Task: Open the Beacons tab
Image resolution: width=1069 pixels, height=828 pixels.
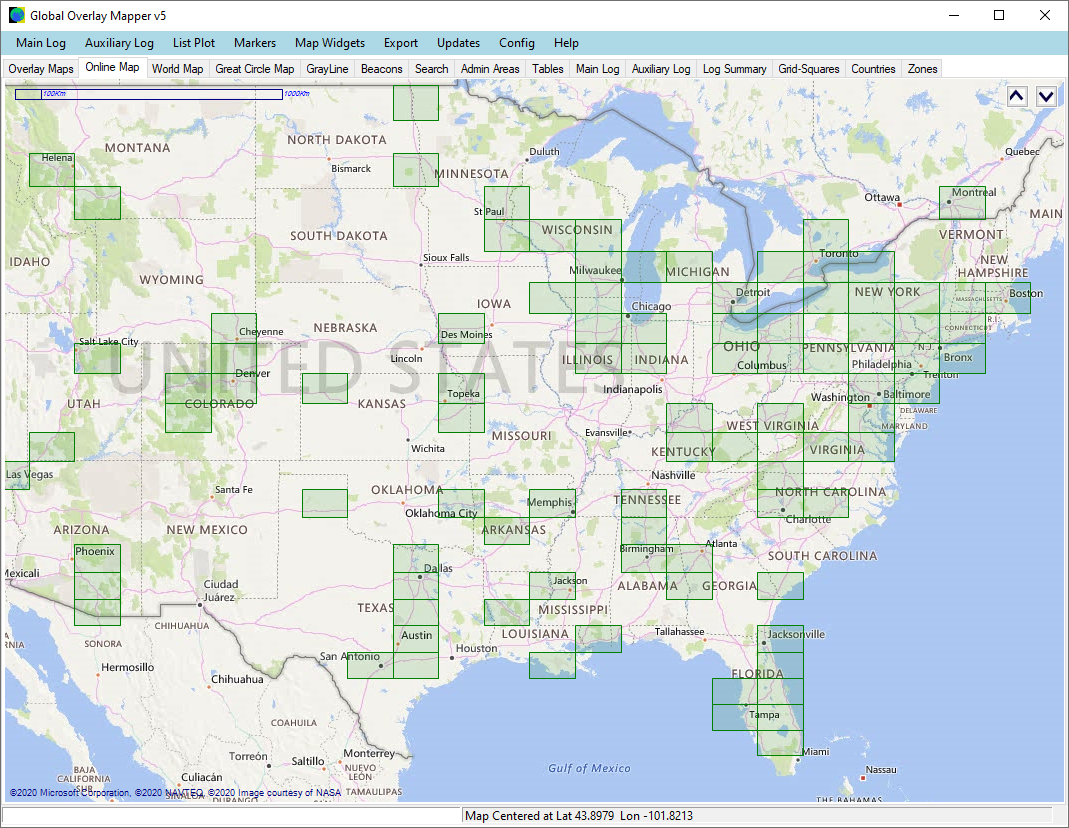Action: (x=382, y=69)
